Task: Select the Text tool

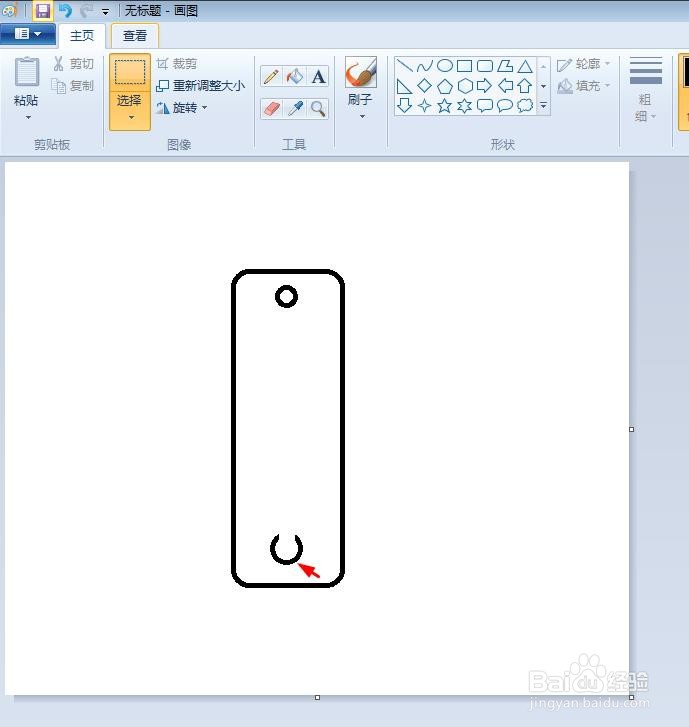Action: (318, 77)
